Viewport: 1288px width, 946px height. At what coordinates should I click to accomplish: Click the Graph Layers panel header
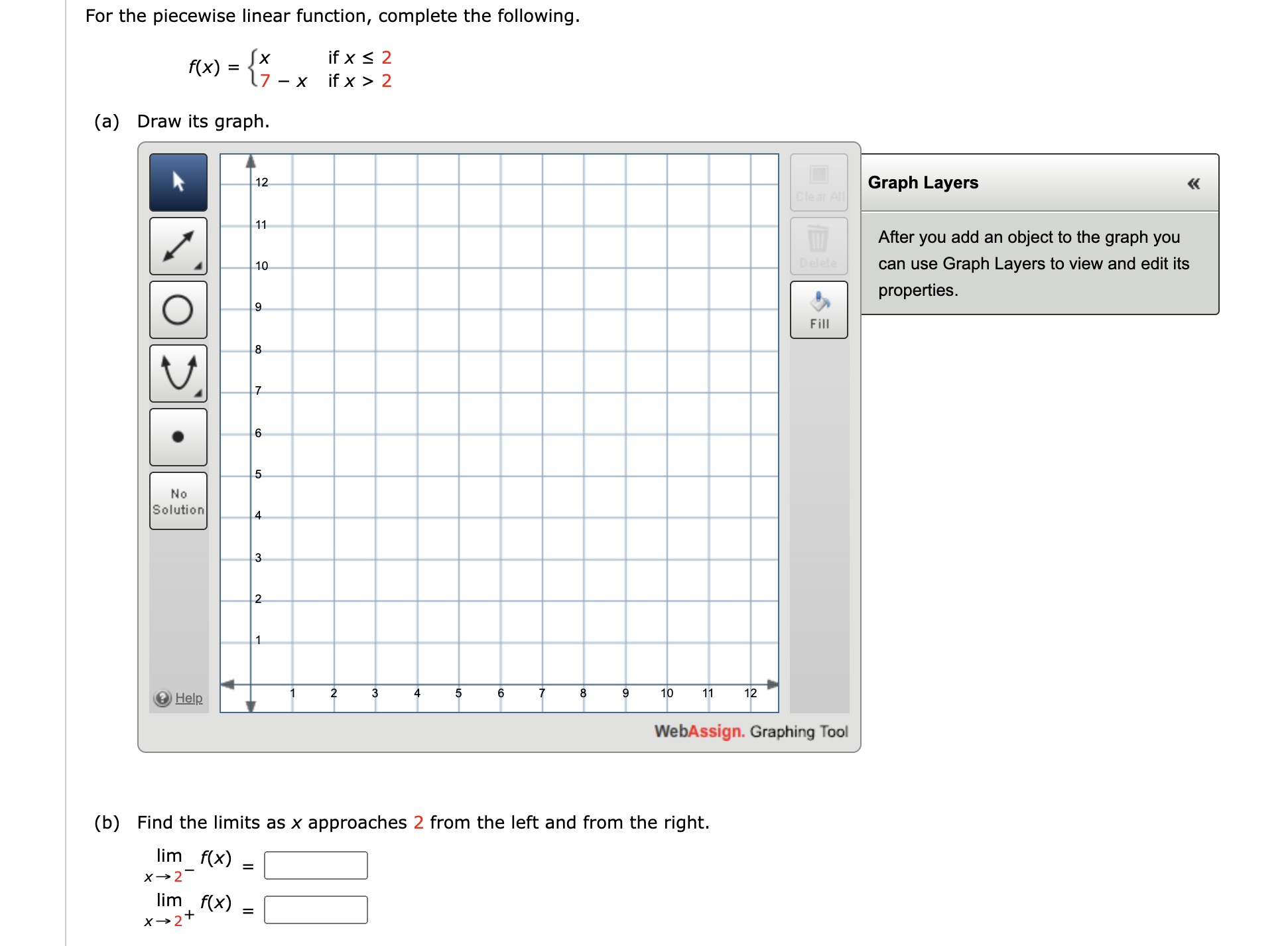coord(922,182)
